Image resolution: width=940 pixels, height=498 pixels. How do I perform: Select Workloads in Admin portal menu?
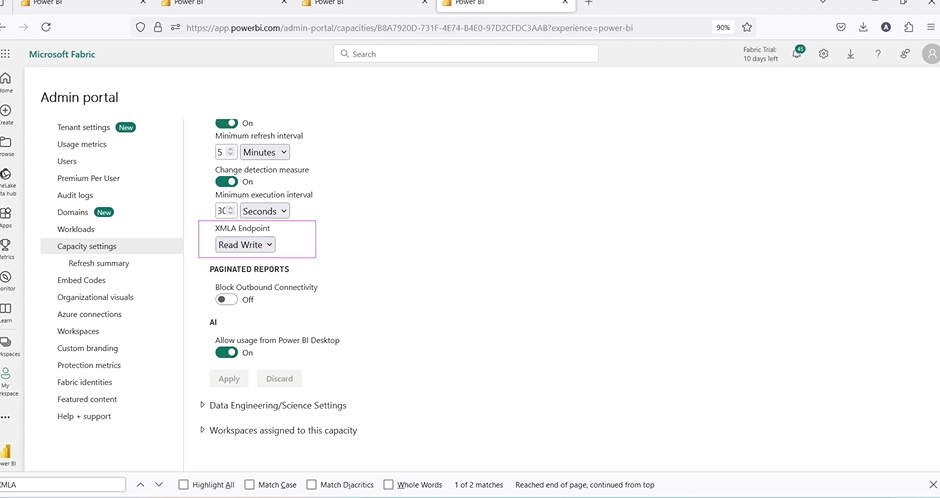pos(76,229)
